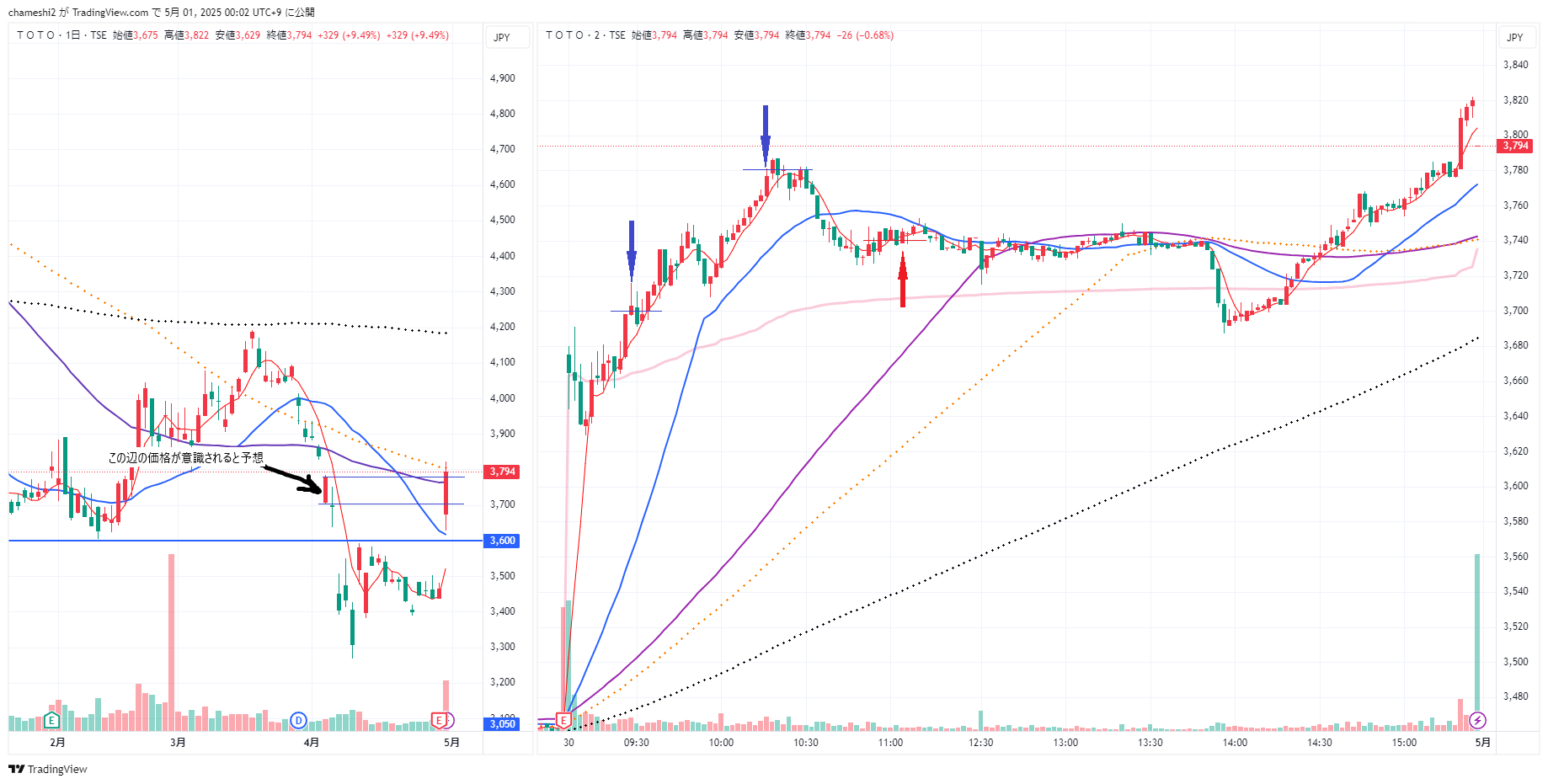The width and height of the screenshot is (1548, 784).
Task: Click the "TOTO・2・TSE" symbol title
Action: pyautogui.click(x=585, y=35)
